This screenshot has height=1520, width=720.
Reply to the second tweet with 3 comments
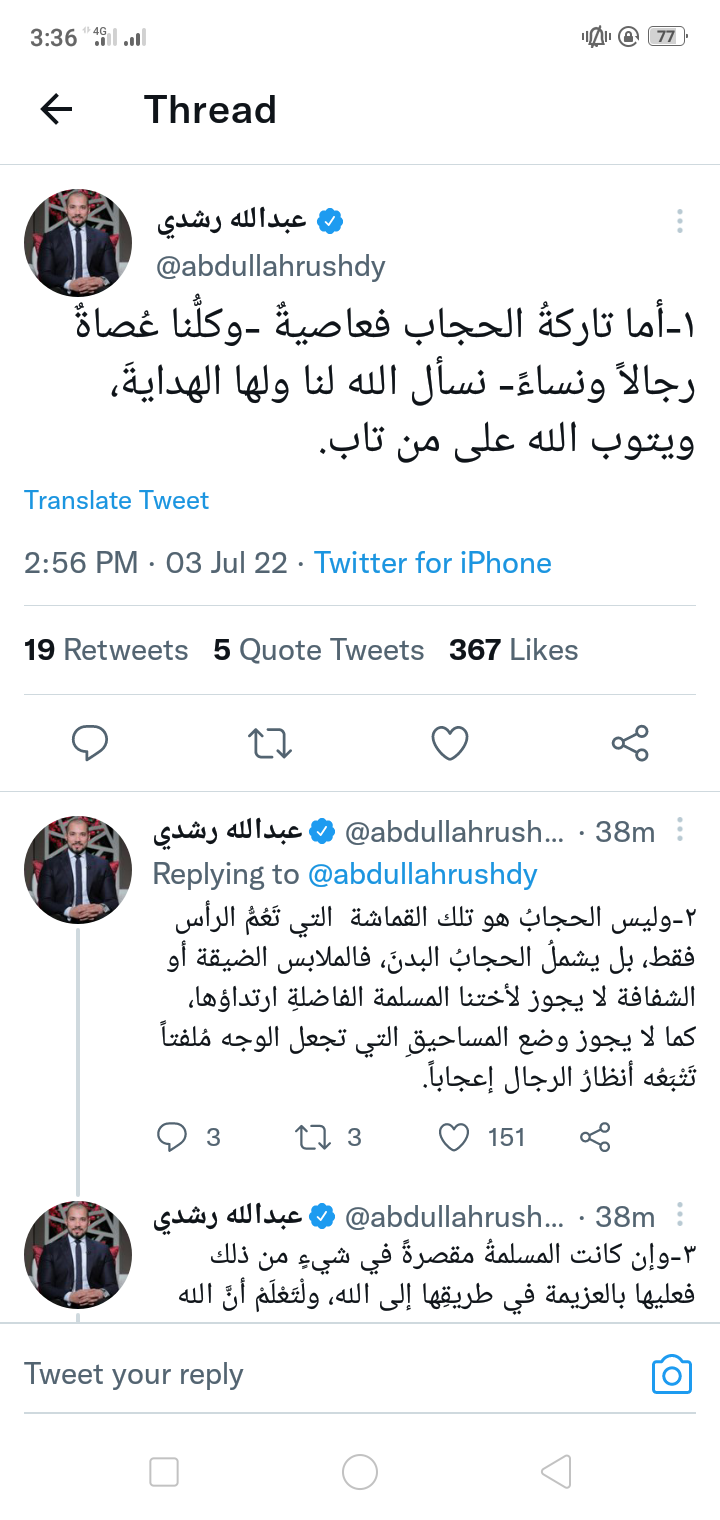[x=173, y=1137]
